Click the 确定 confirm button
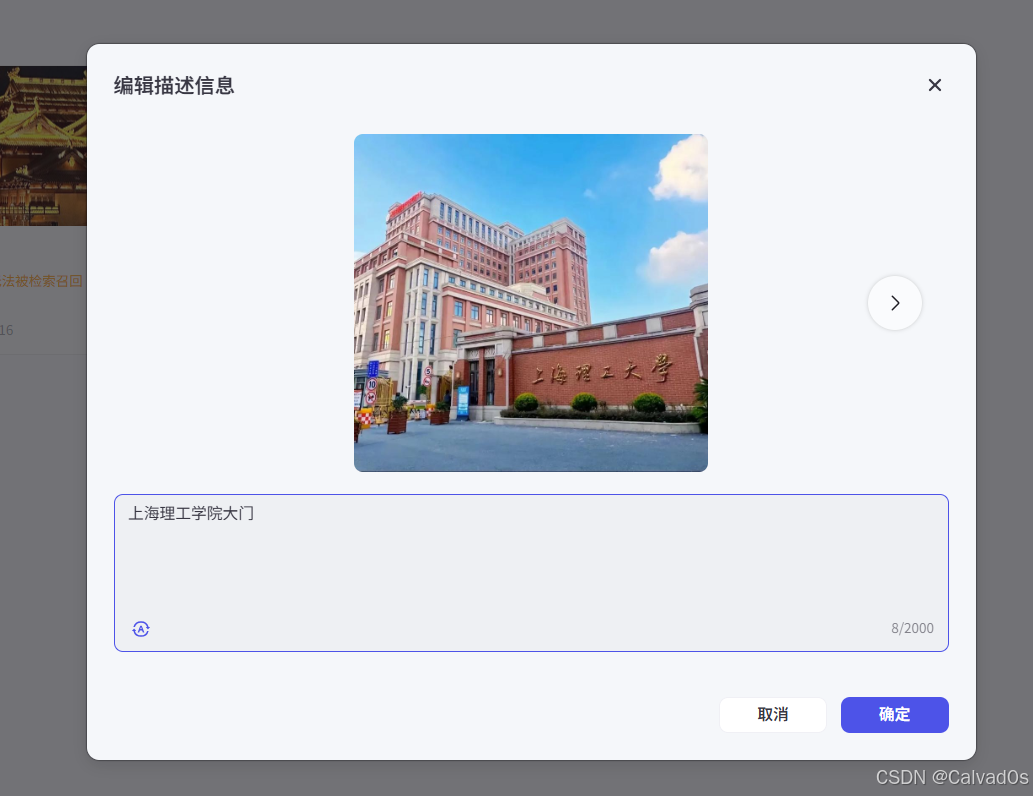 895,714
